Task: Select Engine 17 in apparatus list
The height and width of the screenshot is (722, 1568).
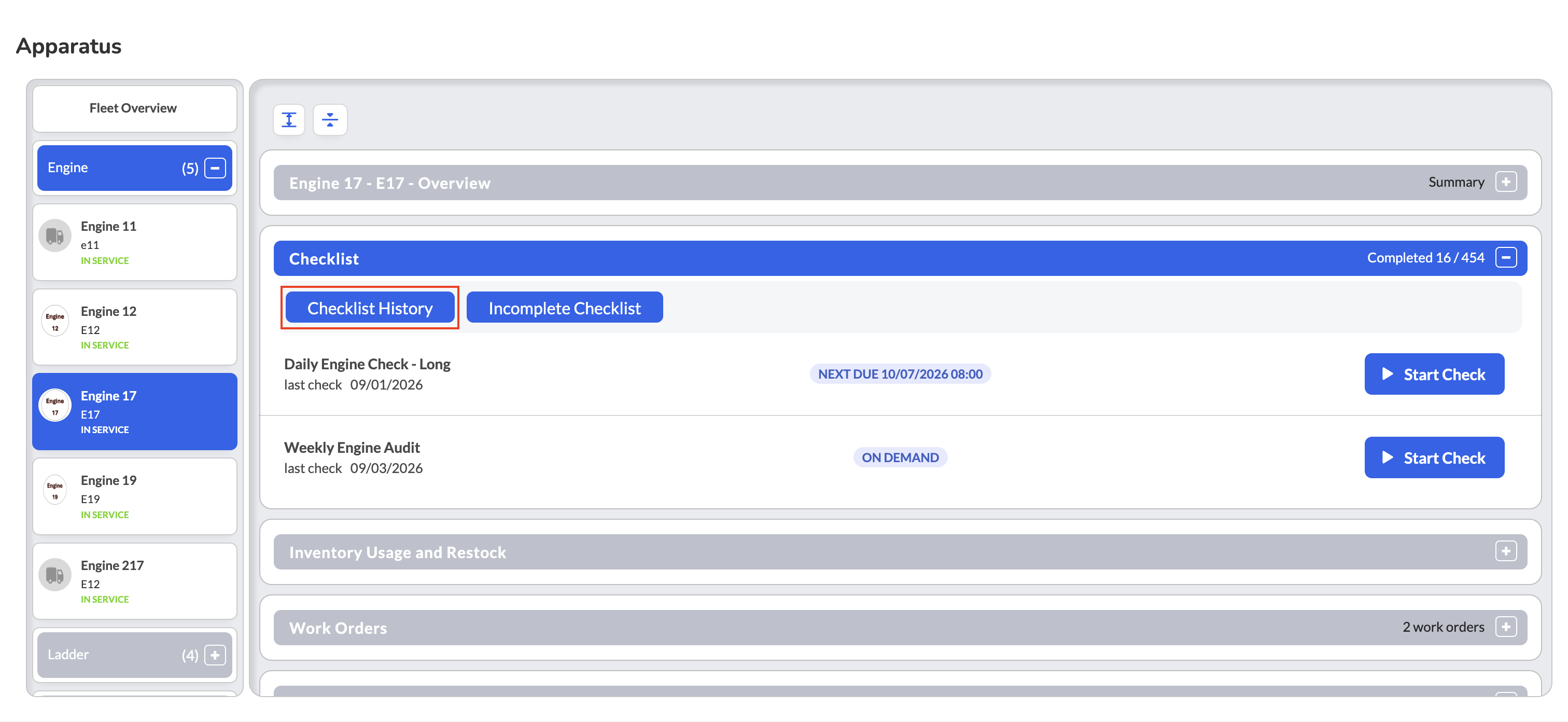Action: (x=134, y=411)
